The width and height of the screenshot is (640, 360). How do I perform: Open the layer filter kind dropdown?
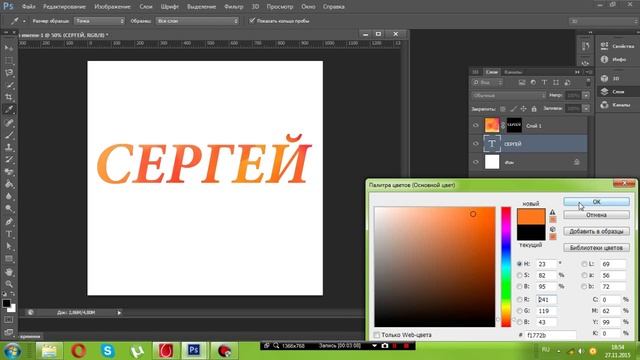click(487, 83)
